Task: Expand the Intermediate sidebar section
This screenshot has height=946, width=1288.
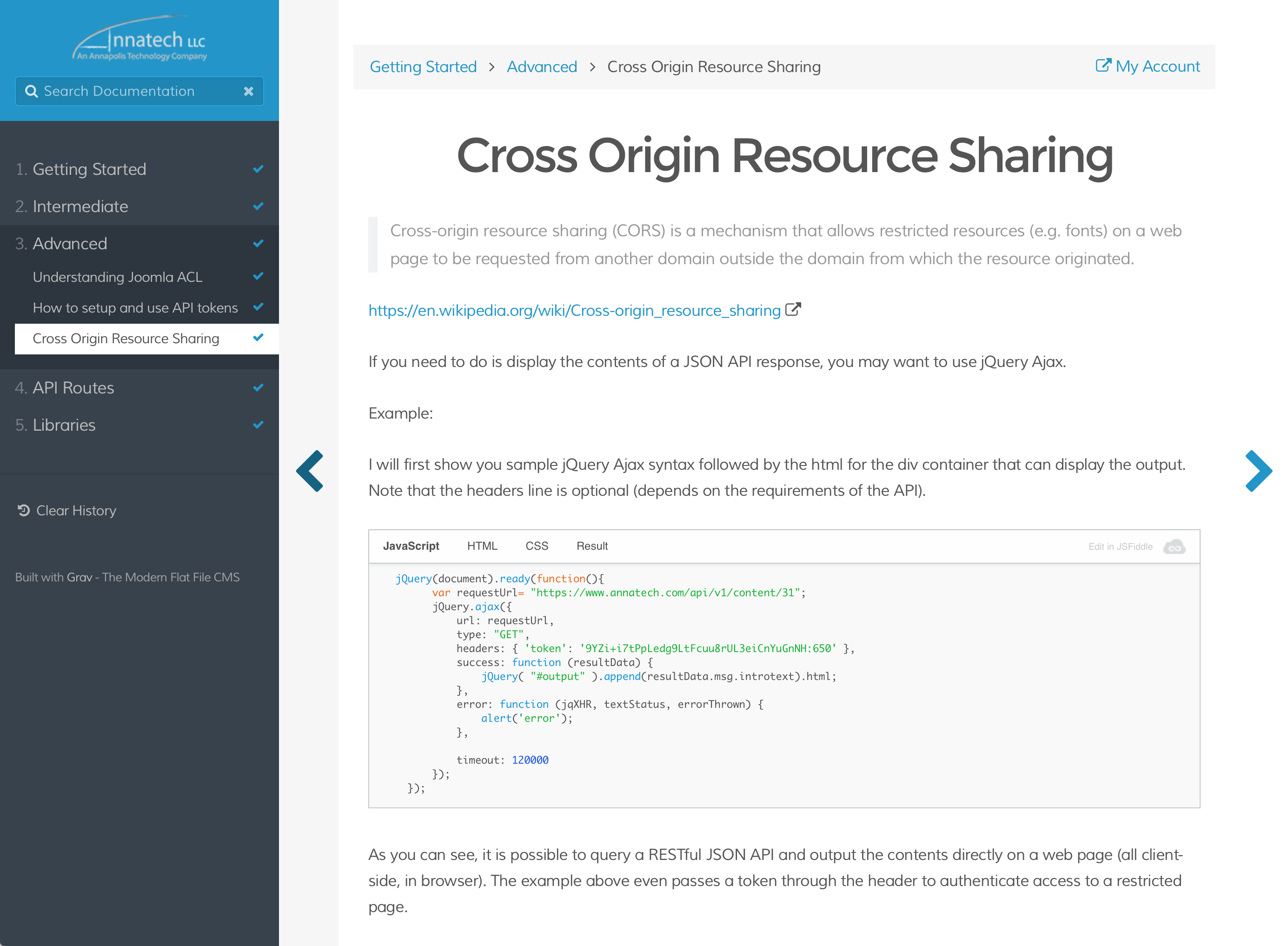Action: 80,206
